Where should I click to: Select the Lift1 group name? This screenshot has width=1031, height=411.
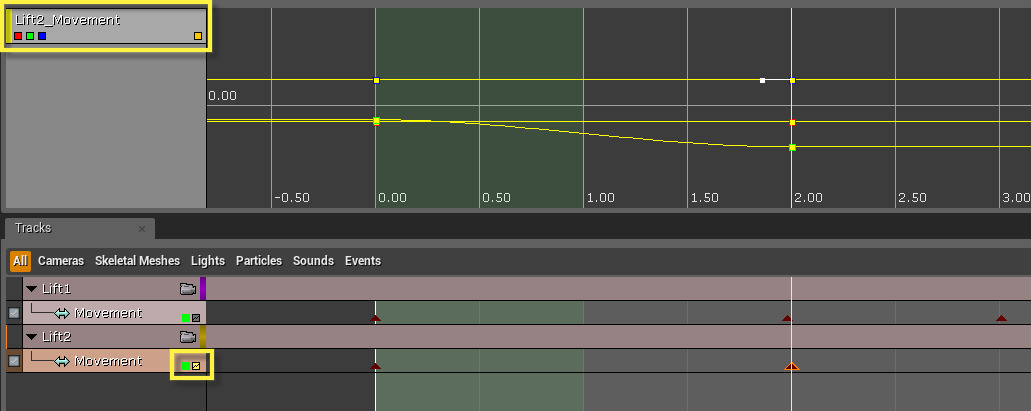click(x=57, y=289)
